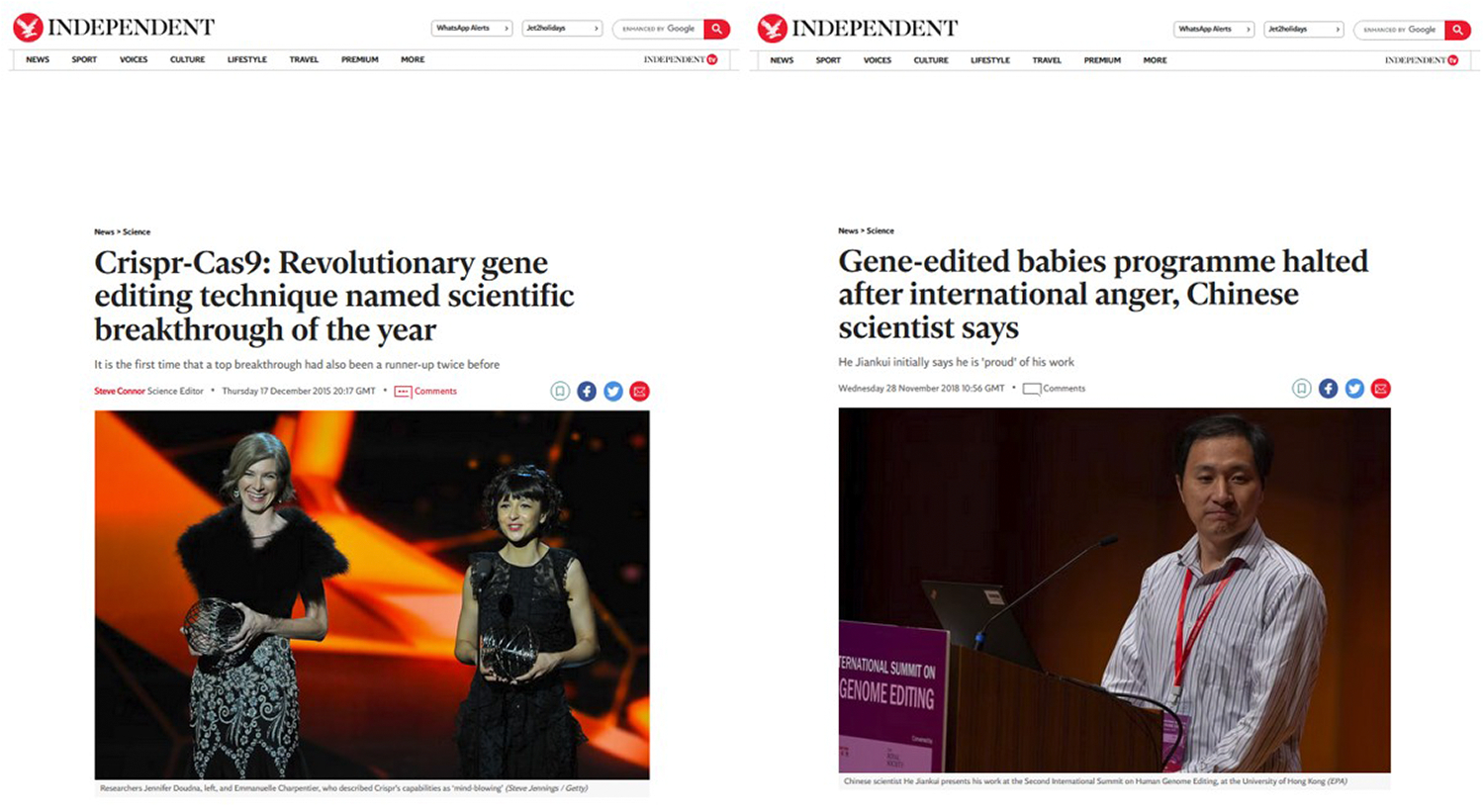Email the Crispr-Cas9 article
Viewport: 1484px width, 812px height.
[640, 392]
